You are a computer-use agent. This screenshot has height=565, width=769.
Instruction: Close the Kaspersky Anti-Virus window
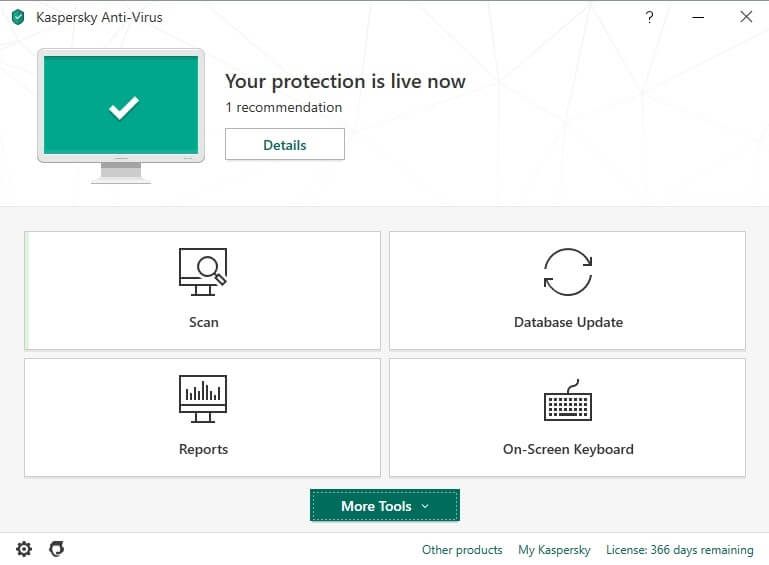pyautogui.click(x=746, y=17)
